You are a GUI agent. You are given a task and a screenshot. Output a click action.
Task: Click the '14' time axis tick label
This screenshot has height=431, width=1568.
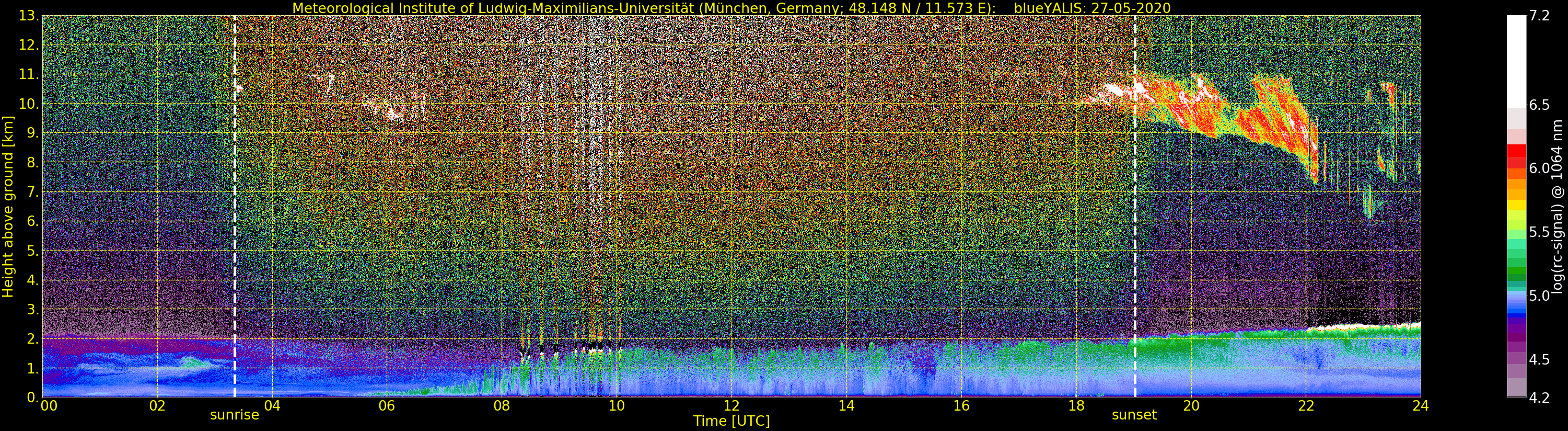pos(846,406)
